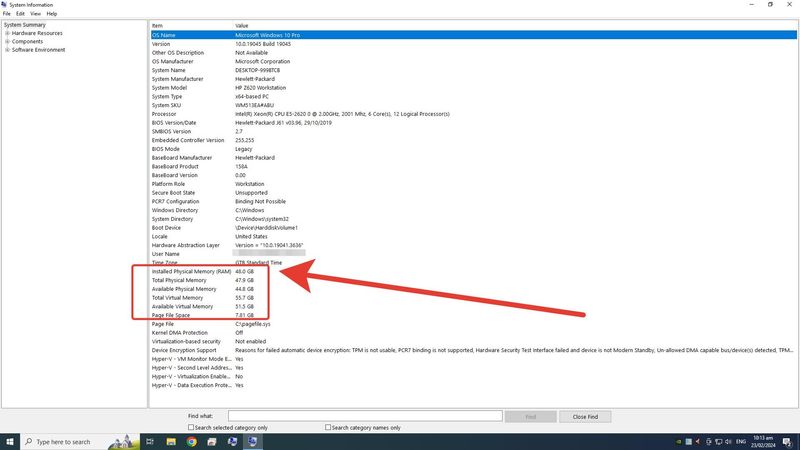Select the System Model row
This screenshot has width=800, height=450.
click(x=473, y=88)
